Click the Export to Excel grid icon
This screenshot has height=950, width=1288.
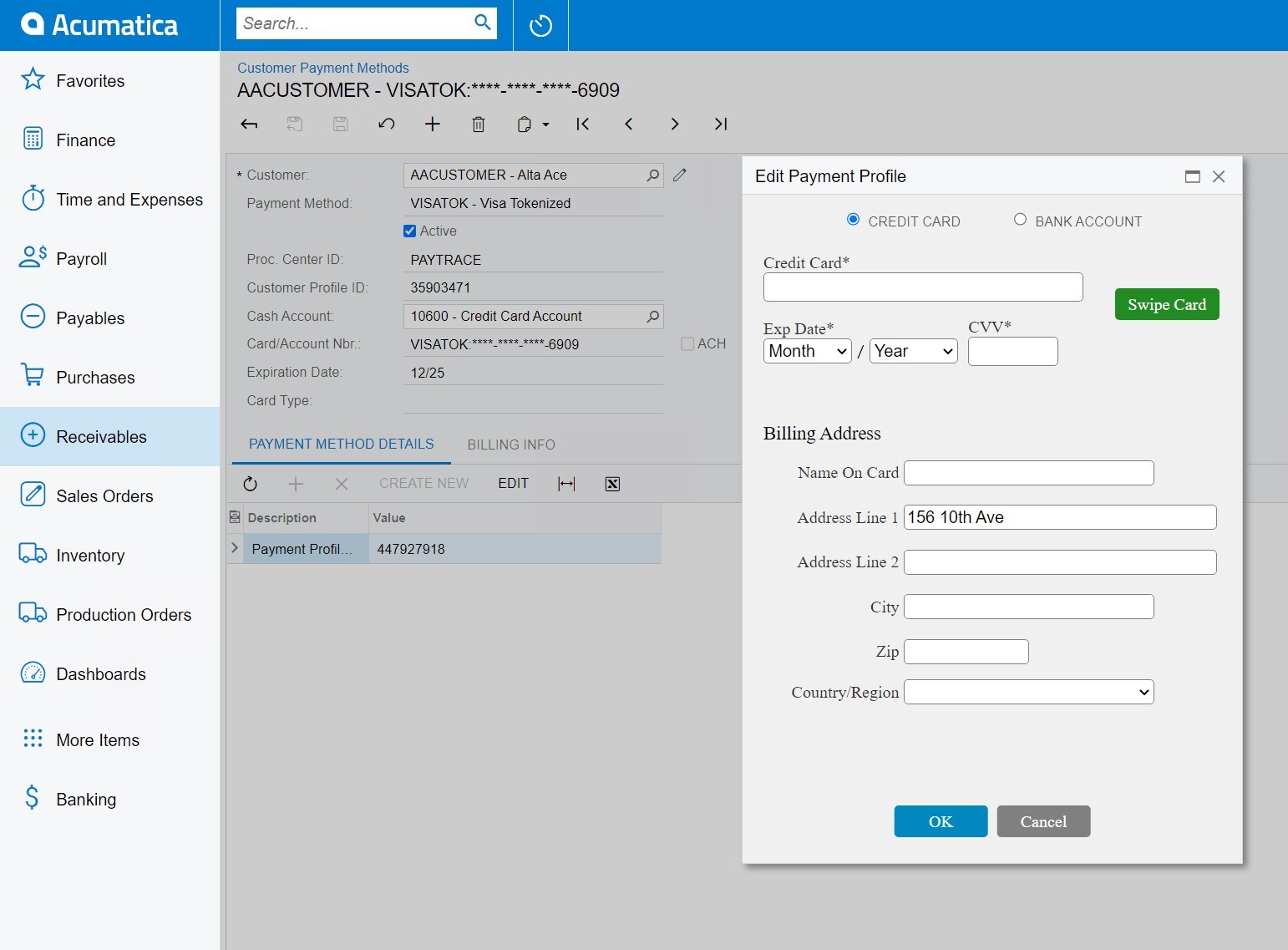[612, 484]
